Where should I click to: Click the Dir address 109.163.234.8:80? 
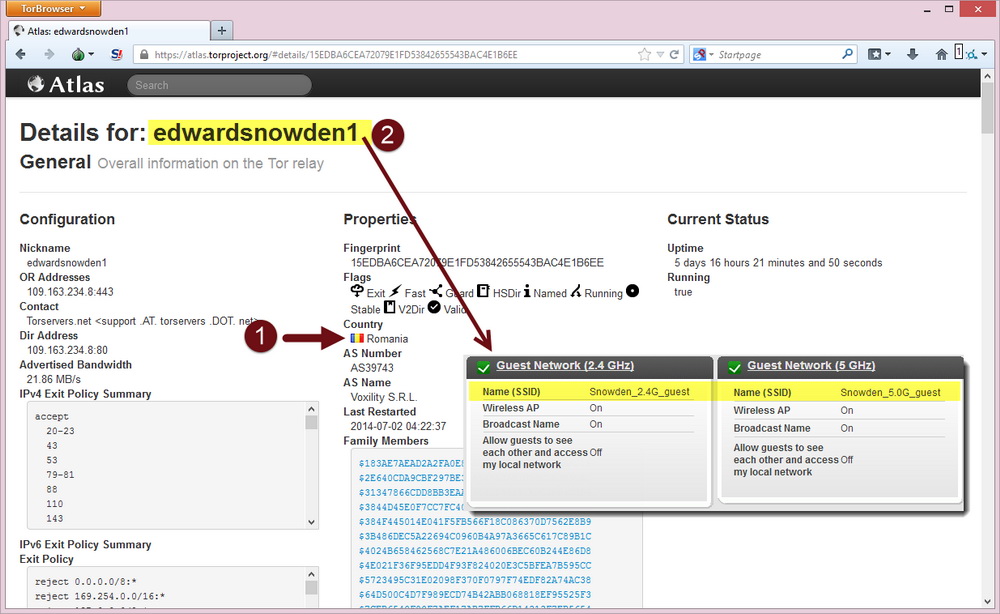(68, 350)
